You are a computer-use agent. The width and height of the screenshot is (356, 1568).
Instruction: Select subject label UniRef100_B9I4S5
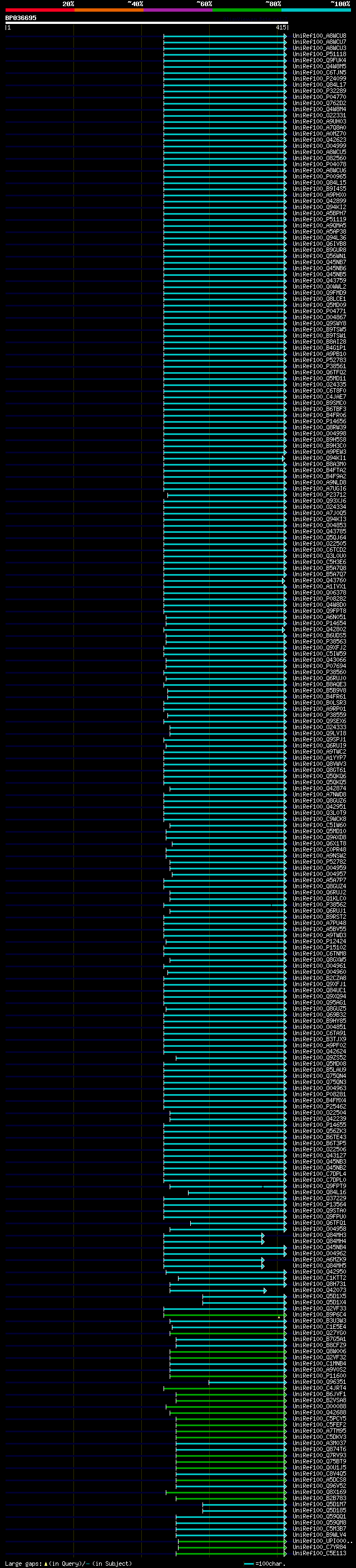pyautogui.click(x=319, y=189)
